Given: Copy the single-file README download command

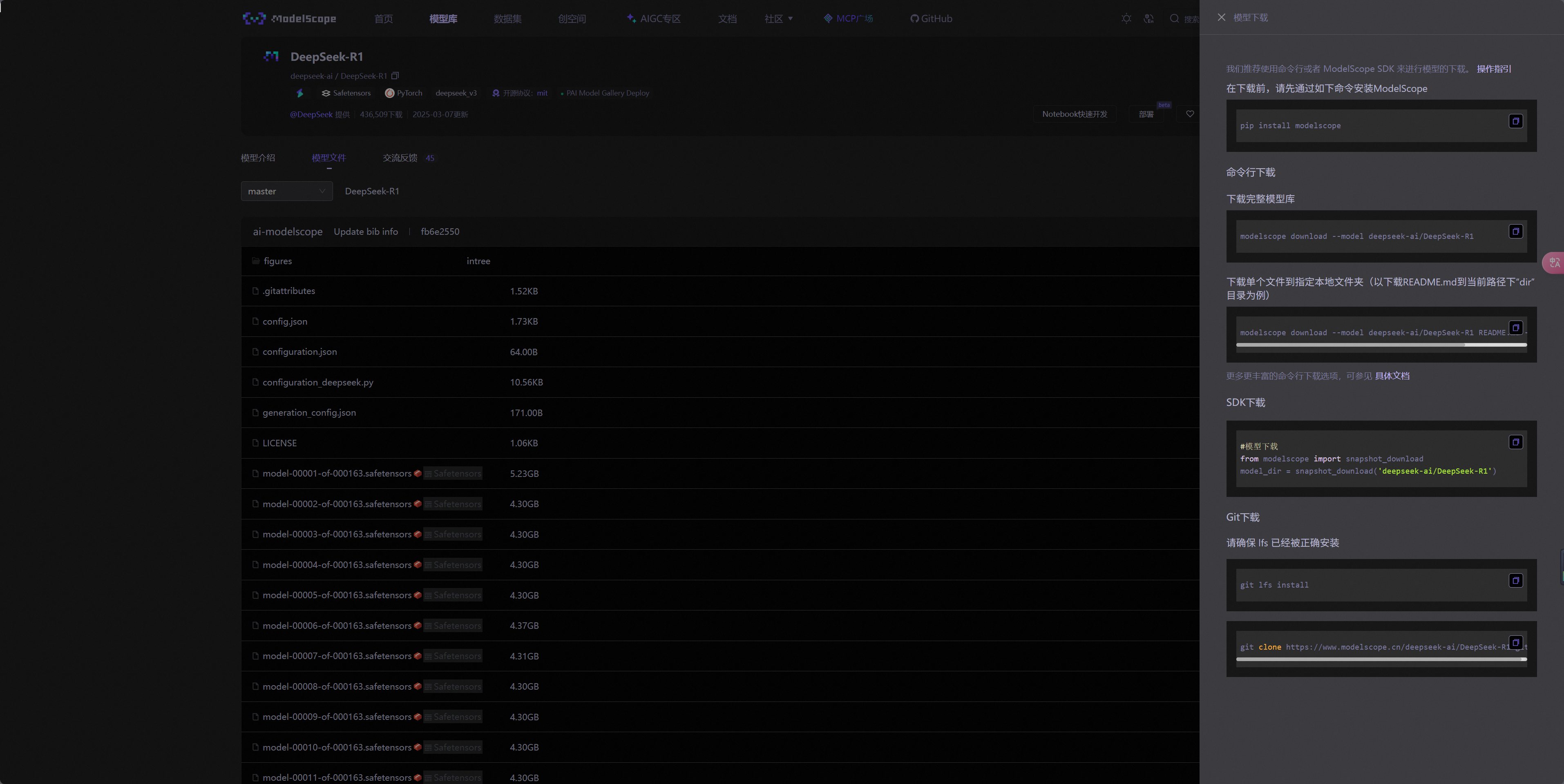Looking at the screenshot, I should 1515,327.
